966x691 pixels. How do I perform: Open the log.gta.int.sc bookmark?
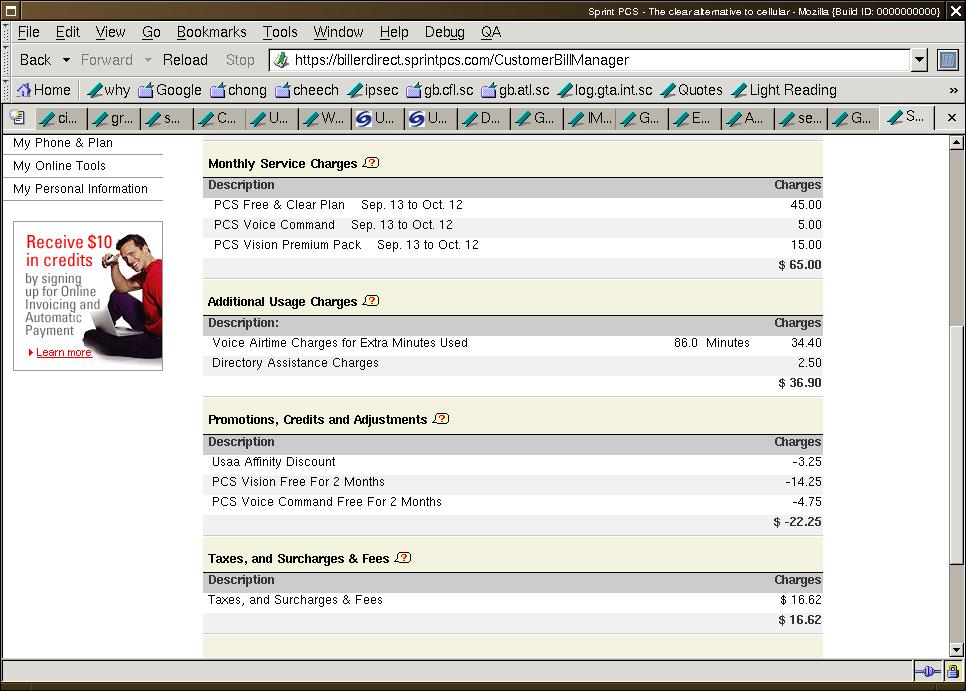tap(605, 91)
